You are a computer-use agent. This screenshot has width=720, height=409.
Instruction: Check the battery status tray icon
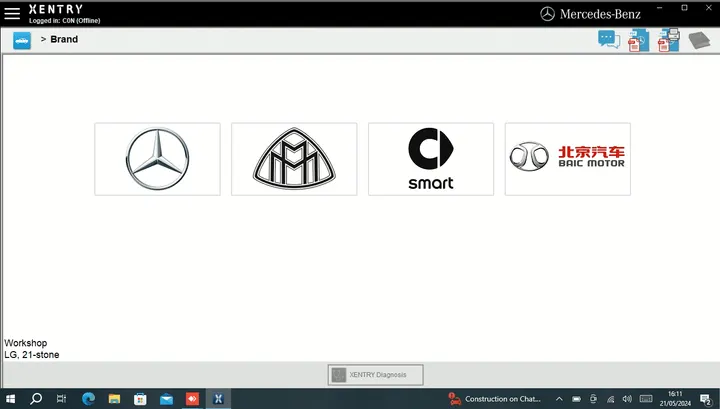[576, 399]
